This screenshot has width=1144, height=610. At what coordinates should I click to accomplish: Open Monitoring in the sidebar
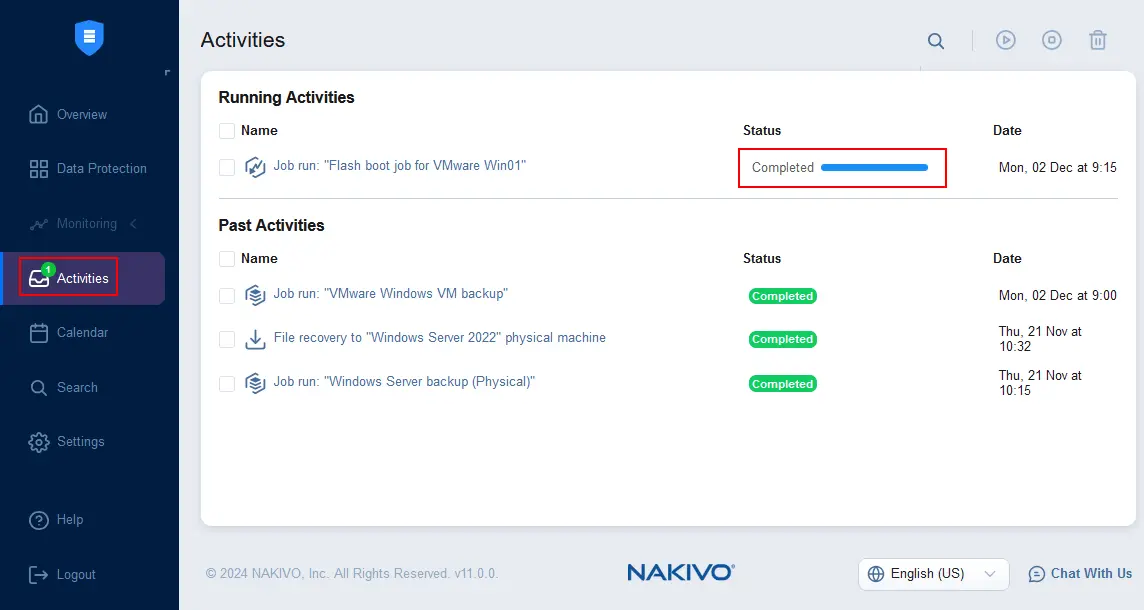pos(87,224)
